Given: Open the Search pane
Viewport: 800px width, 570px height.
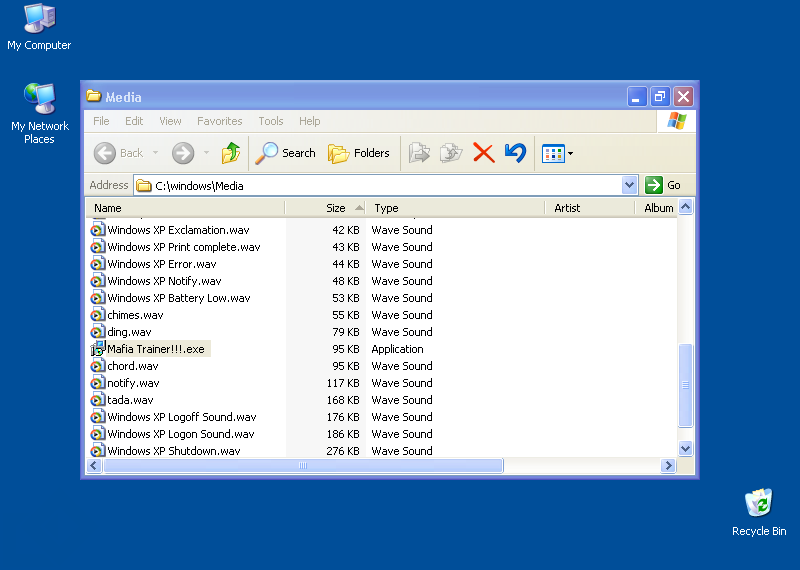Looking at the screenshot, I should pyautogui.click(x=286, y=153).
